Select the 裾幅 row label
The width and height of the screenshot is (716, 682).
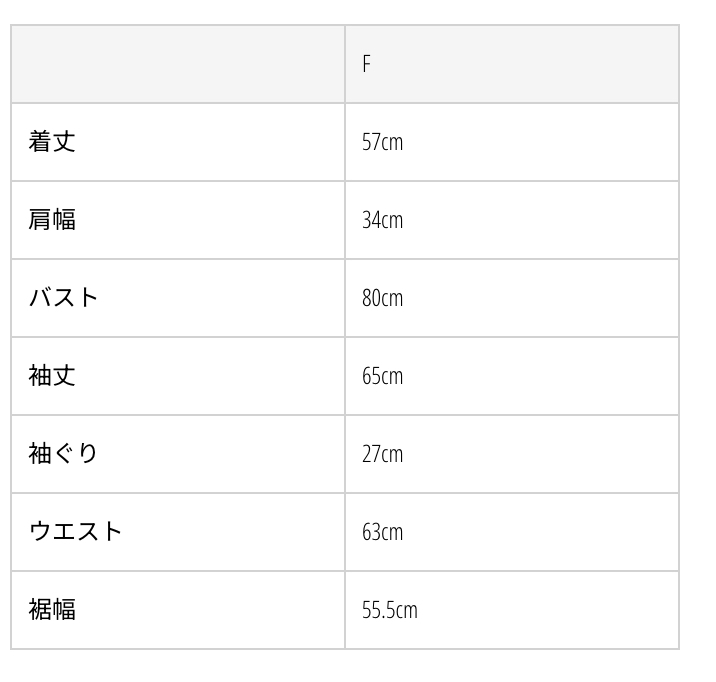(52, 610)
